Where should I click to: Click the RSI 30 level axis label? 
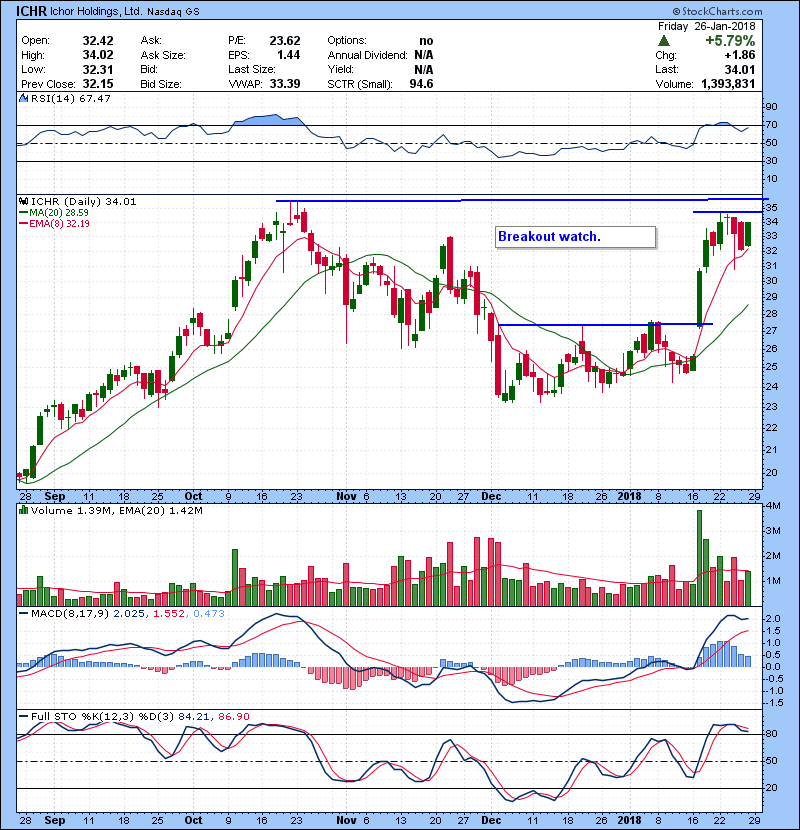click(771, 160)
